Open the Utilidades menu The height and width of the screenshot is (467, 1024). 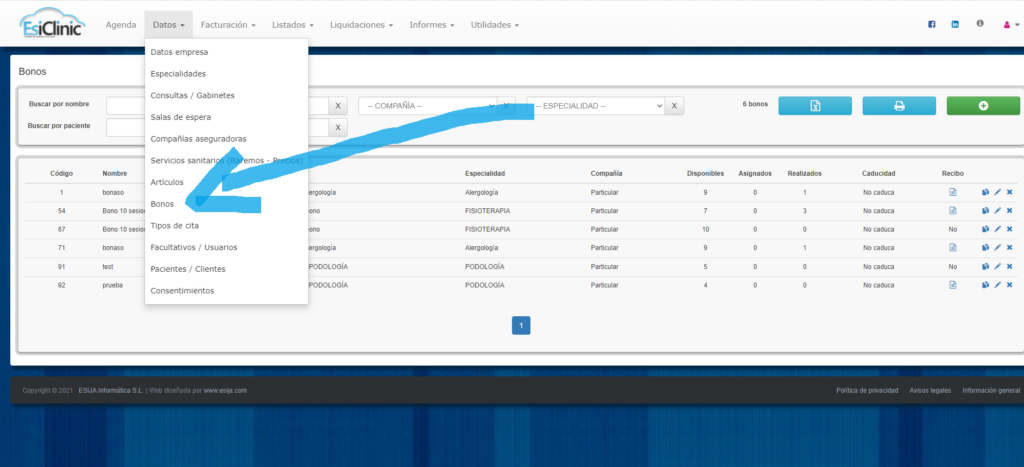495,25
